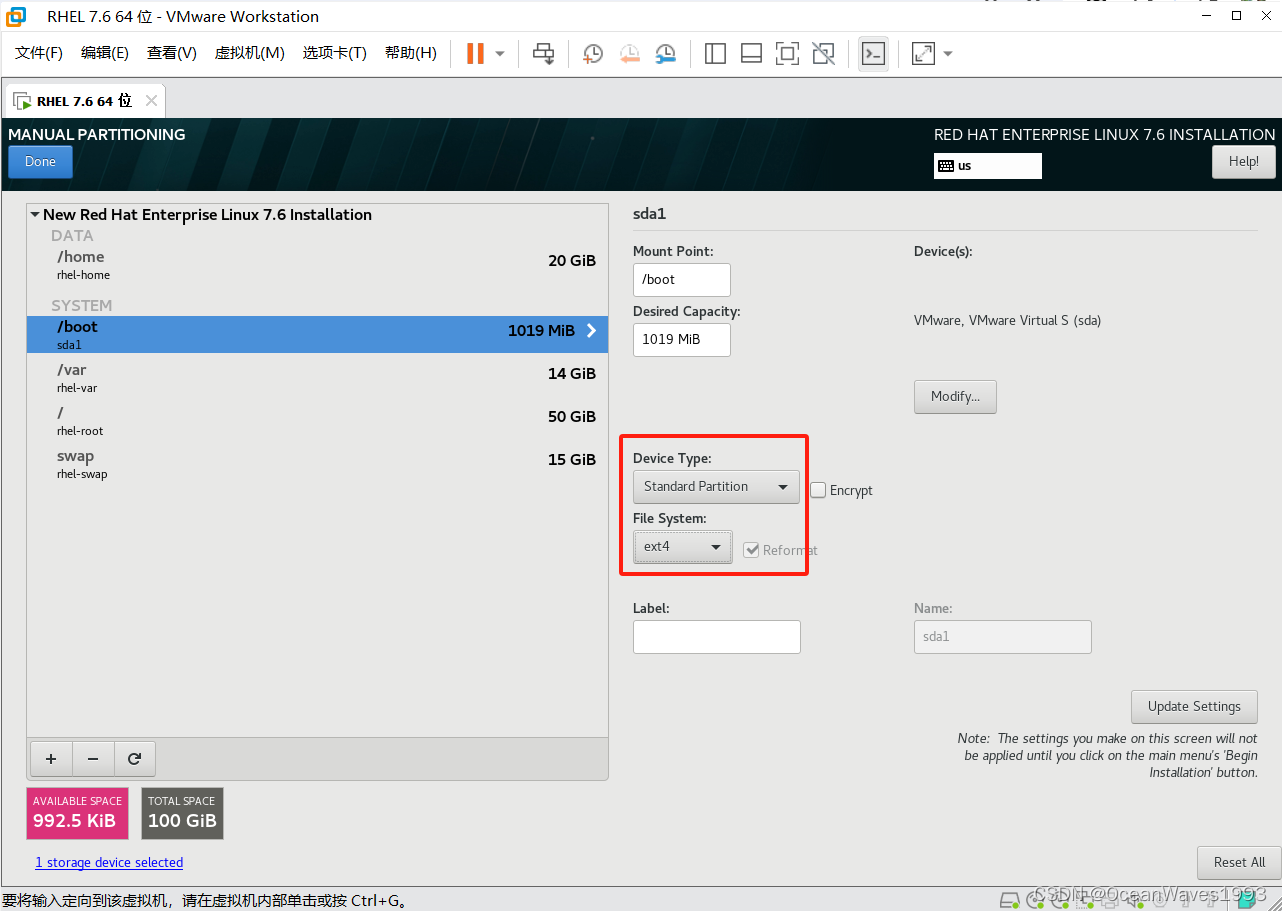
Task: Click the Name field showing sda1
Action: point(1003,637)
